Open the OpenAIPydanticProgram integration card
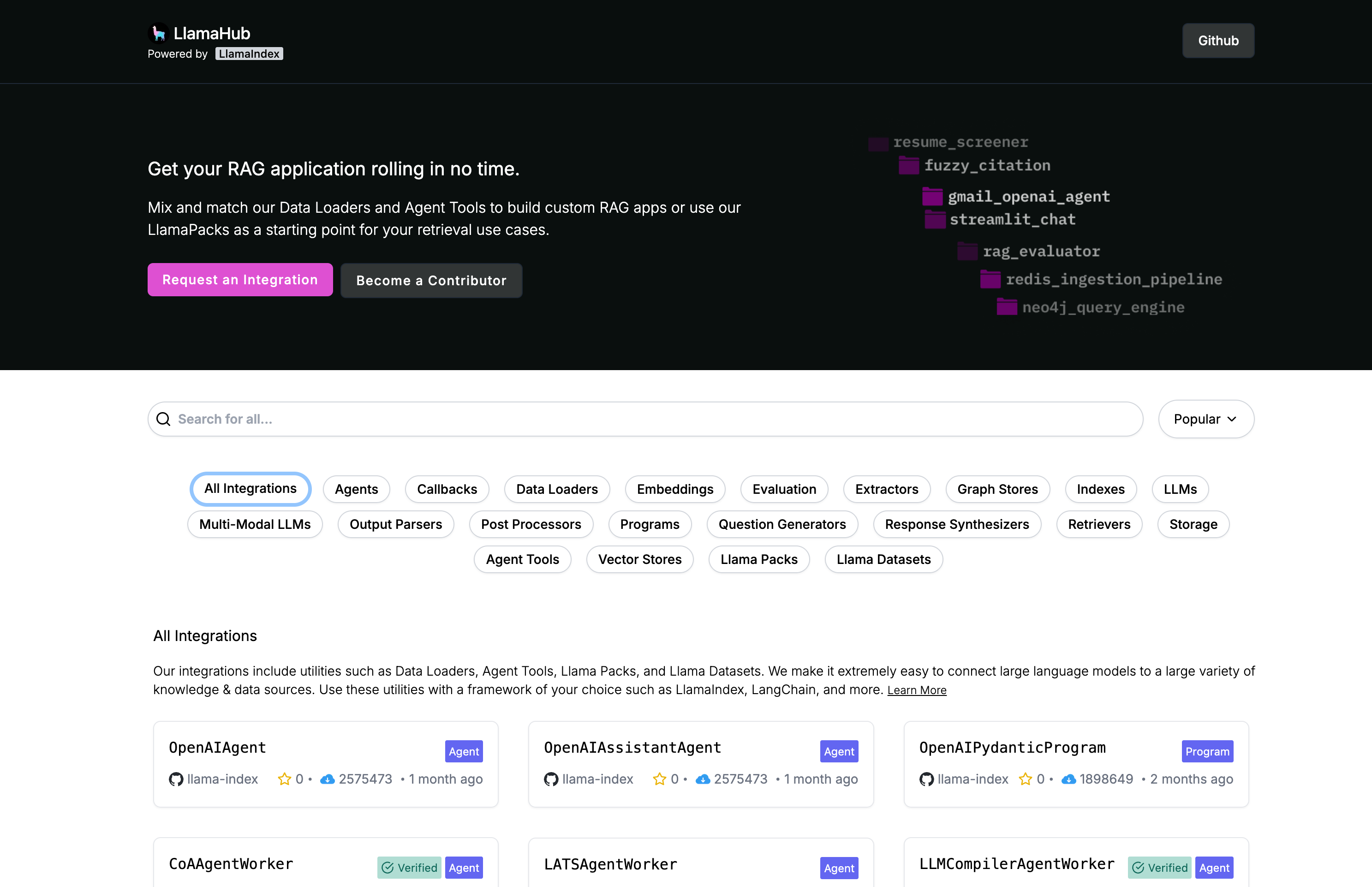Viewport: 1372px width, 887px height. (1076, 764)
